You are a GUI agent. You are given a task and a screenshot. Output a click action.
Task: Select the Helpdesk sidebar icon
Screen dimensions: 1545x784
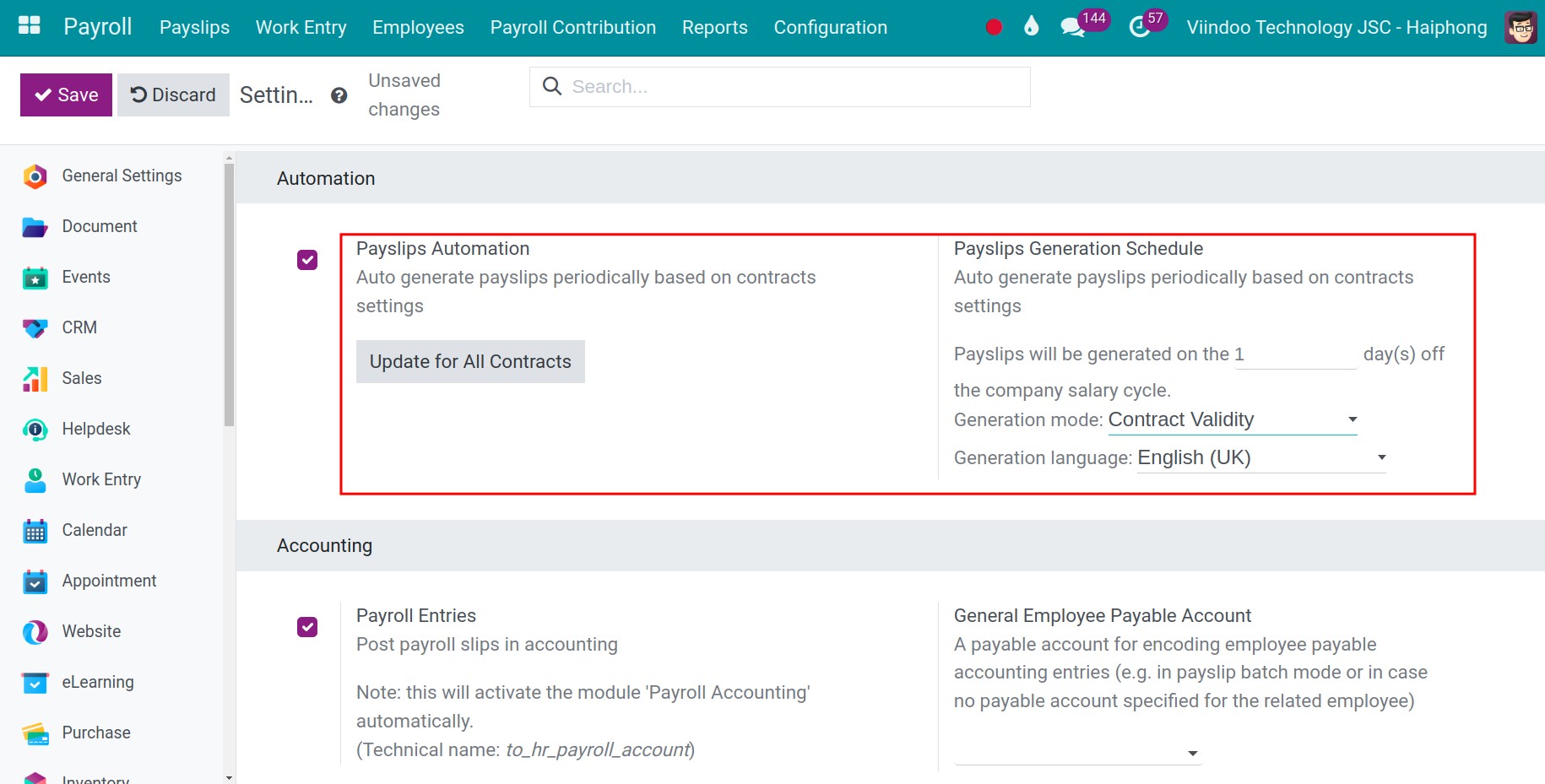pos(35,429)
